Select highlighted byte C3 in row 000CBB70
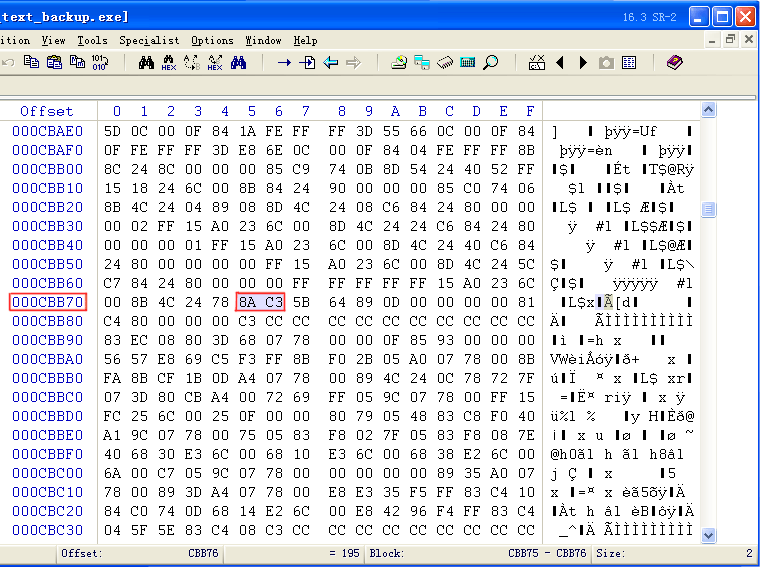The height and width of the screenshot is (567, 760). 274,302
